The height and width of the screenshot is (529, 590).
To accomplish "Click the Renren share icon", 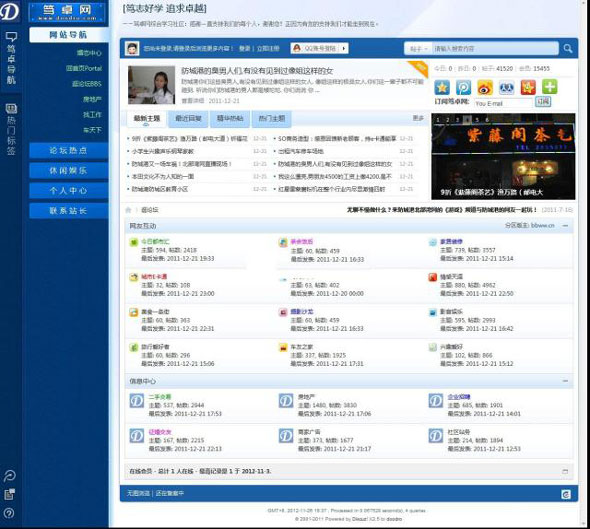I will 506,87.
